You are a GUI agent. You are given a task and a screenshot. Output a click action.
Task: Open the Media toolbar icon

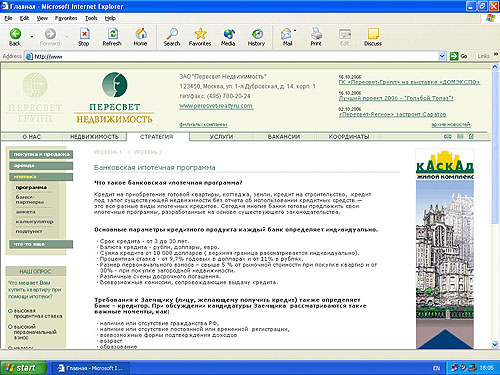point(228,37)
